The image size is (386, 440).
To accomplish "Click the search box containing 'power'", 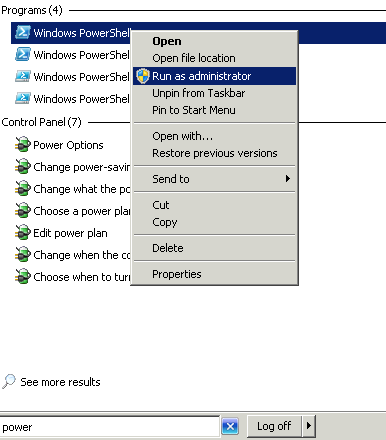I will pos(109,427).
